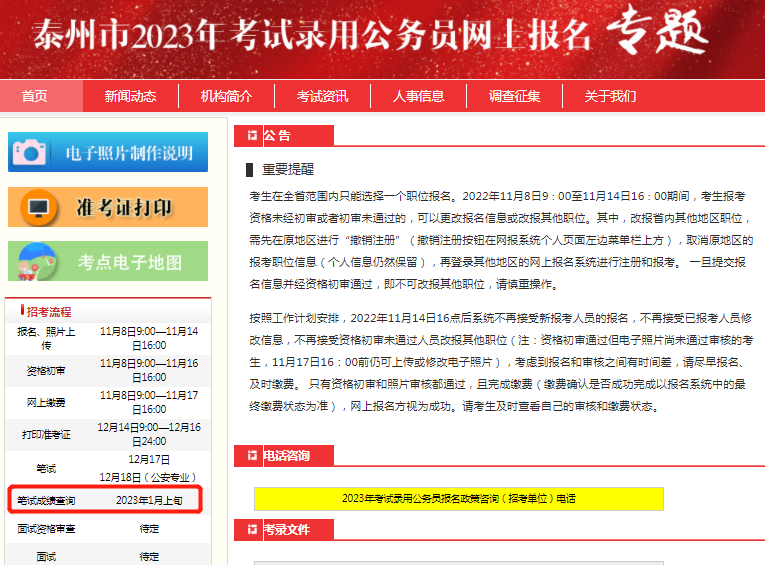Navigate to 调查征集 page
Image resolution: width=765 pixels, height=565 pixels.
pos(514,96)
